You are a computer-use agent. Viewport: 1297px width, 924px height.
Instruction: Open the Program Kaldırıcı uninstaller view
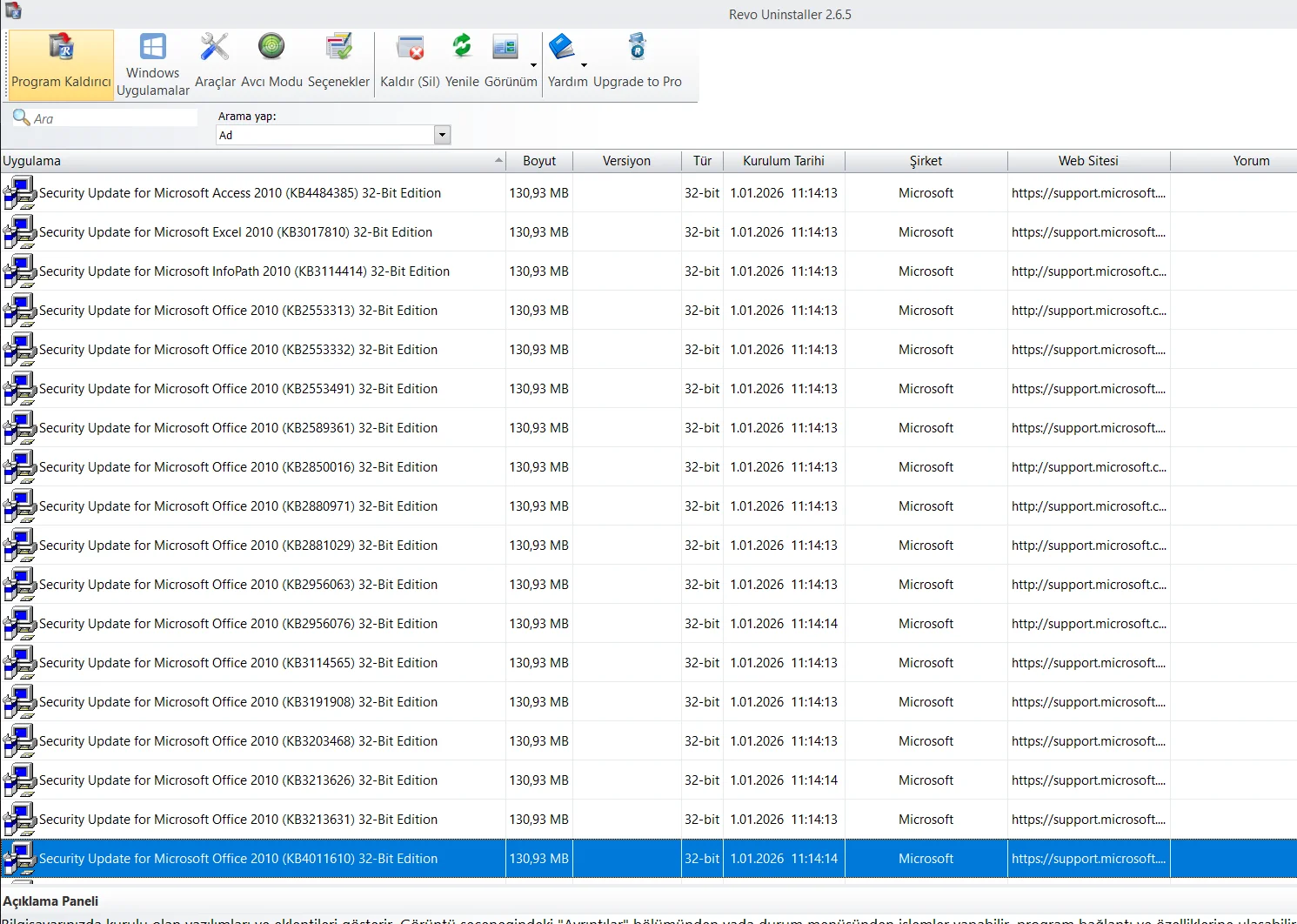tap(61, 64)
